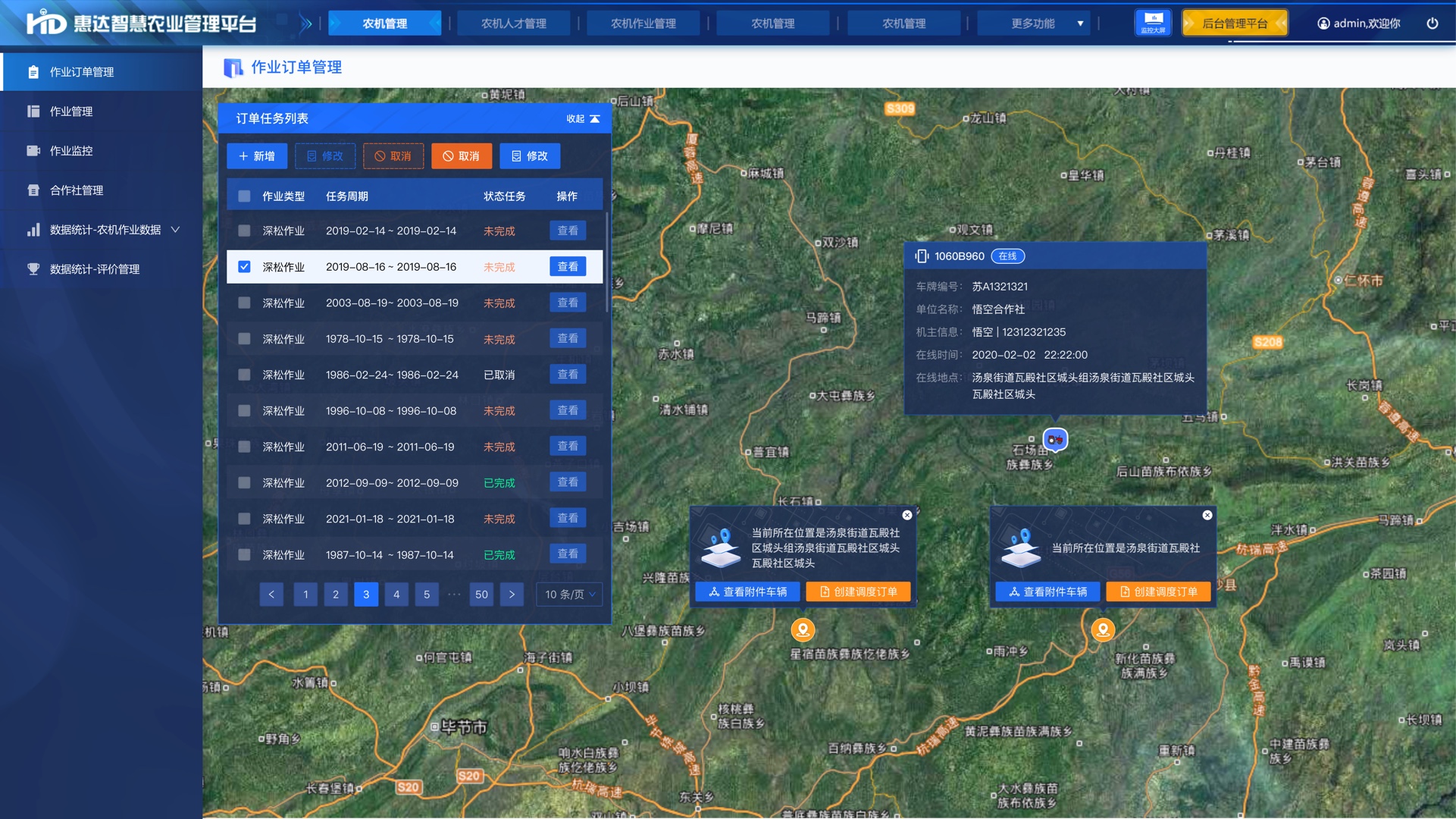Check the 2012-09-09 order row checkbox
This screenshot has height=819, width=1456.
244,482
